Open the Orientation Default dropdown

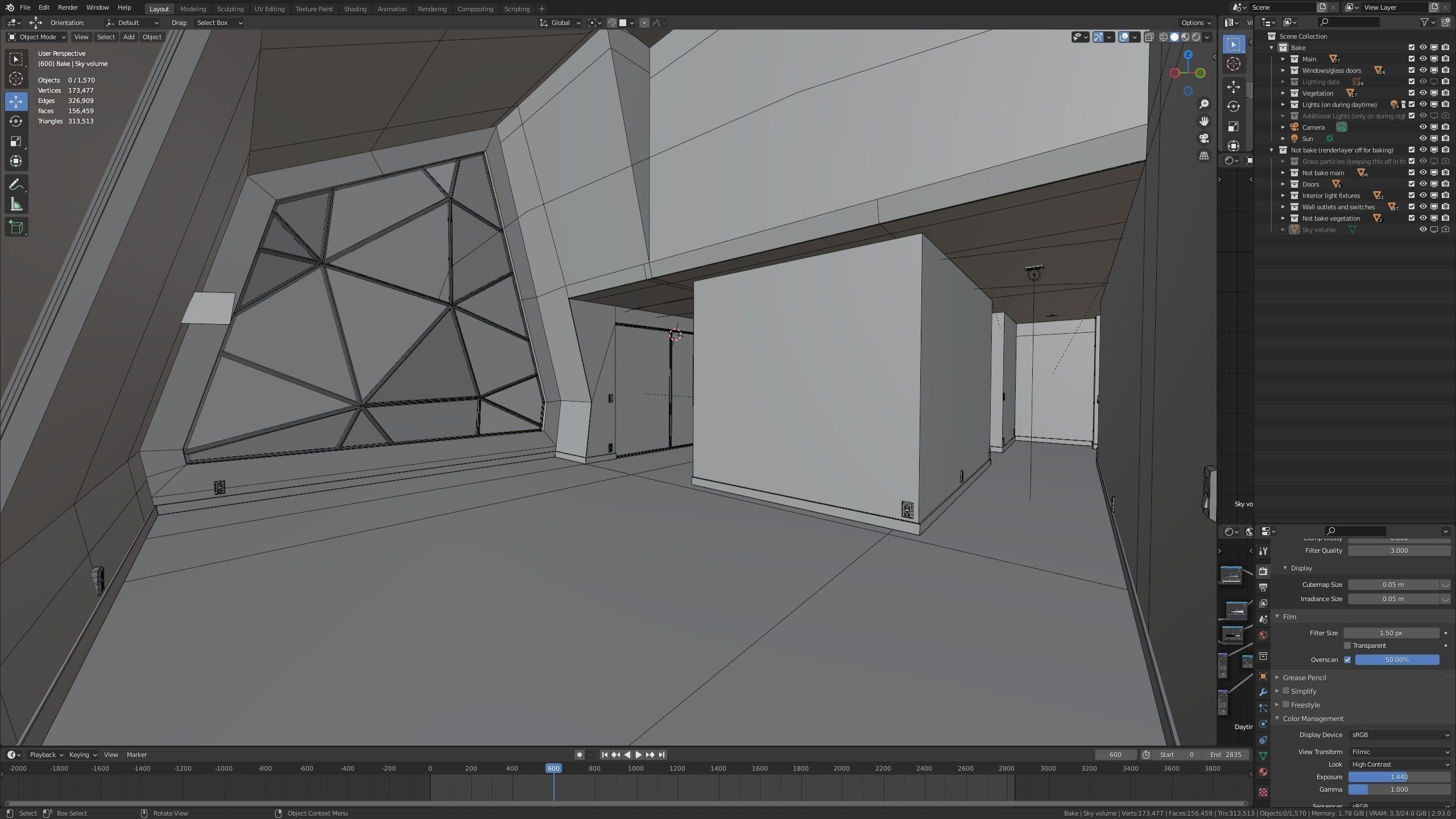(x=133, y=23)
